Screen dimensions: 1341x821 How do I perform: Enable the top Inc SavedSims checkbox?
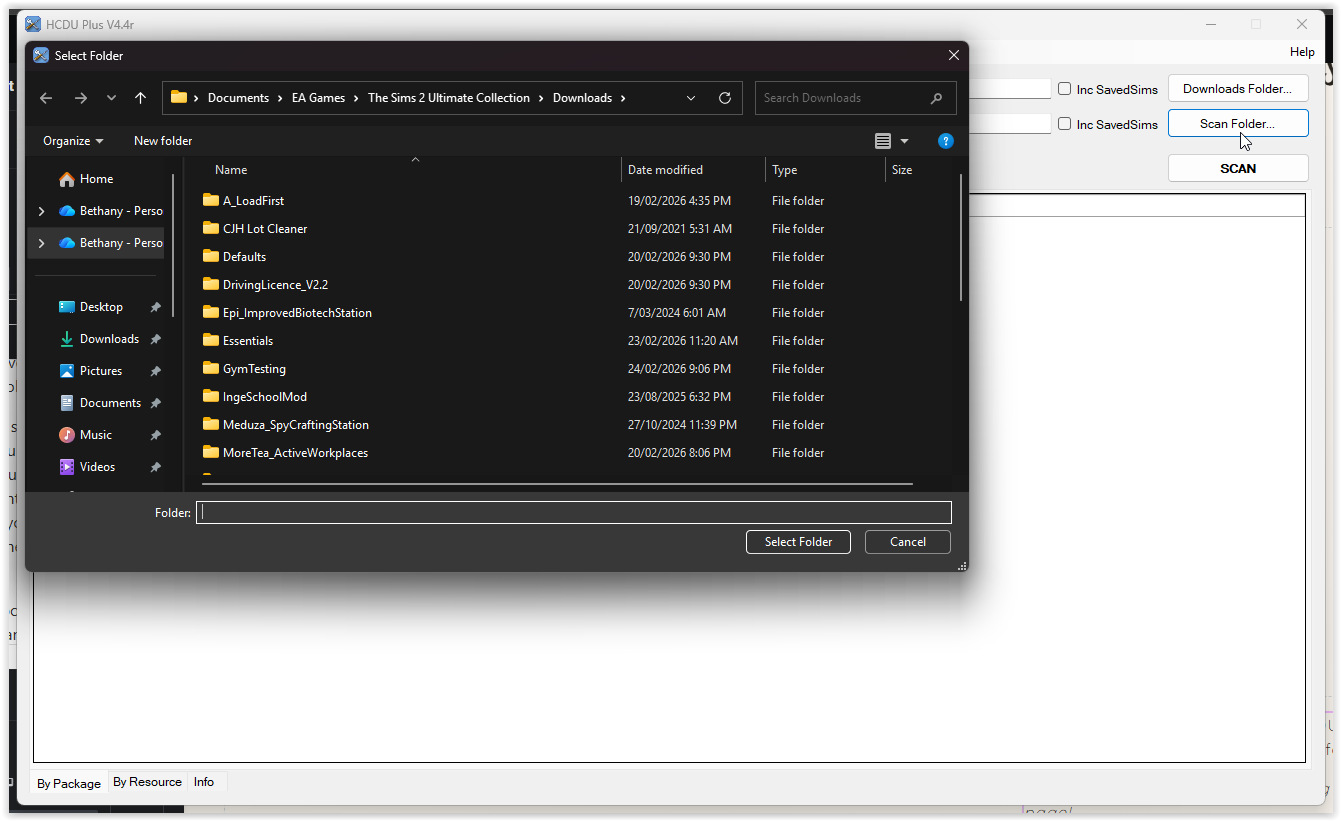[1064, 88]
